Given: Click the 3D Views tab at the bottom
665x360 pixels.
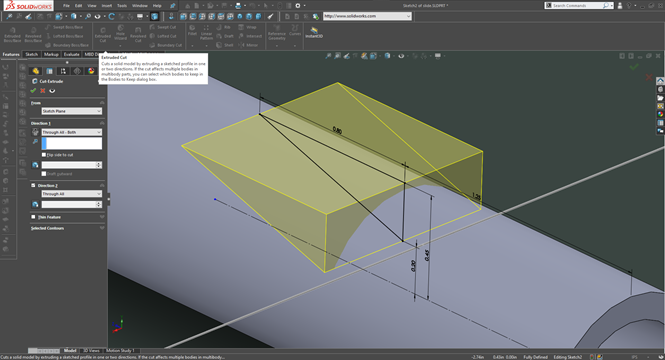Looking at the screenshot, I should coord(91,351).
